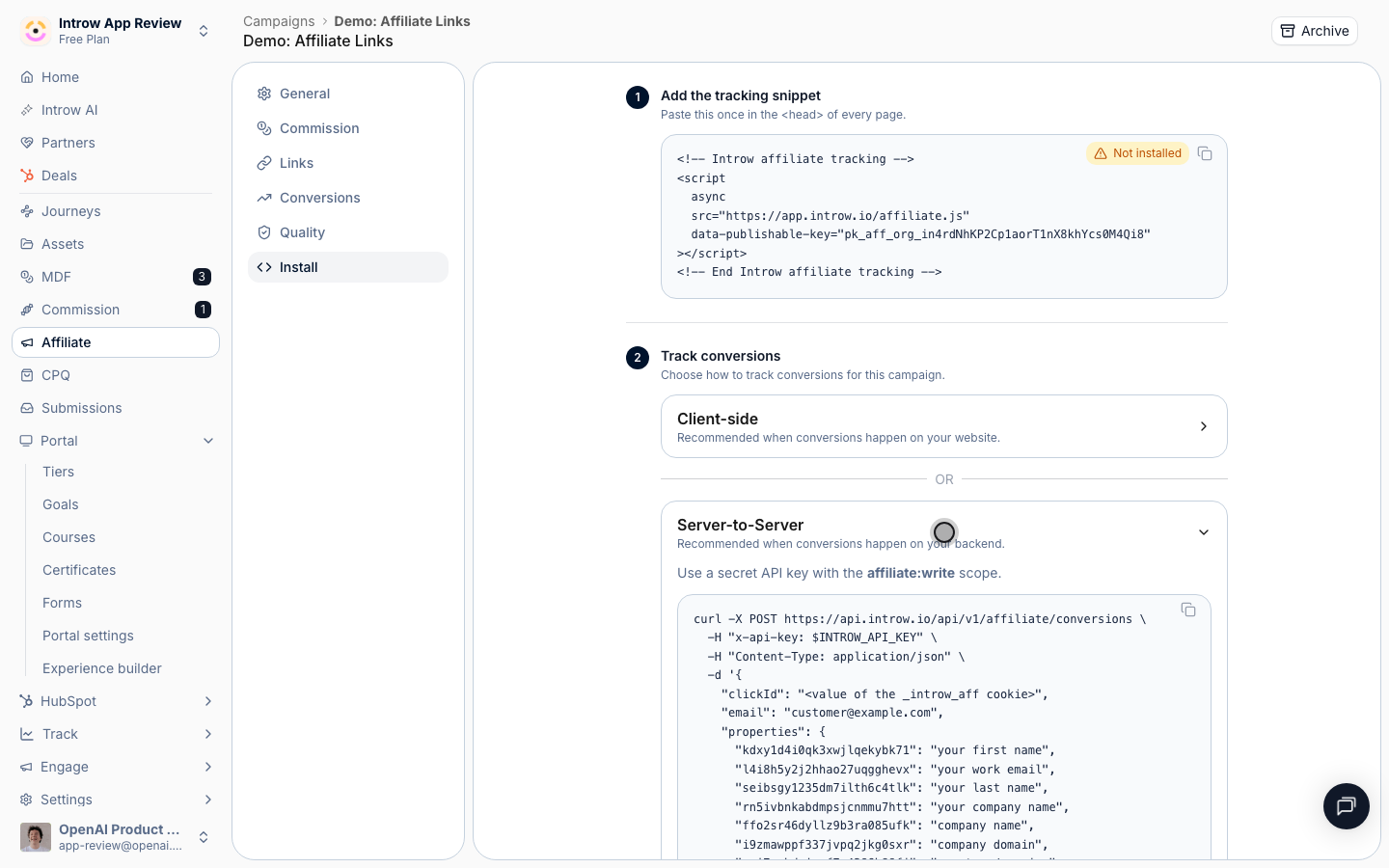Open Forms under Portal

pyautogui.click(x=62, y=603)
